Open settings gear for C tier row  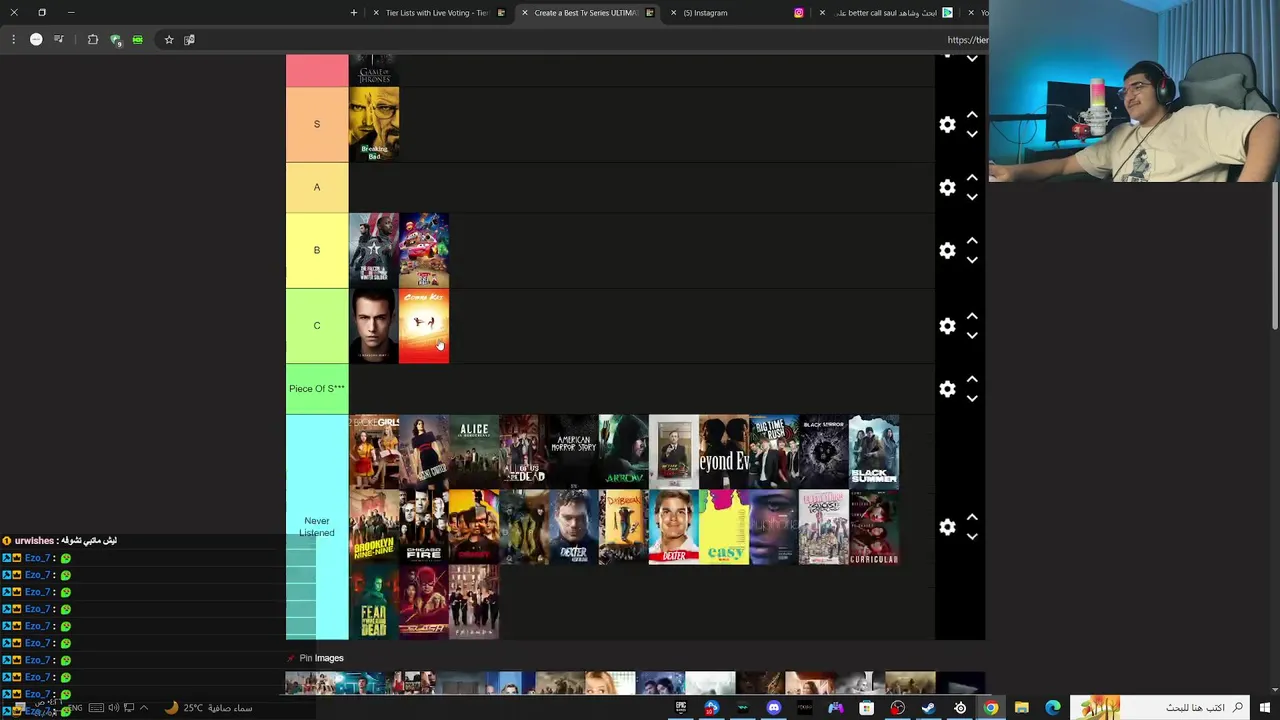tap(947, 326)
